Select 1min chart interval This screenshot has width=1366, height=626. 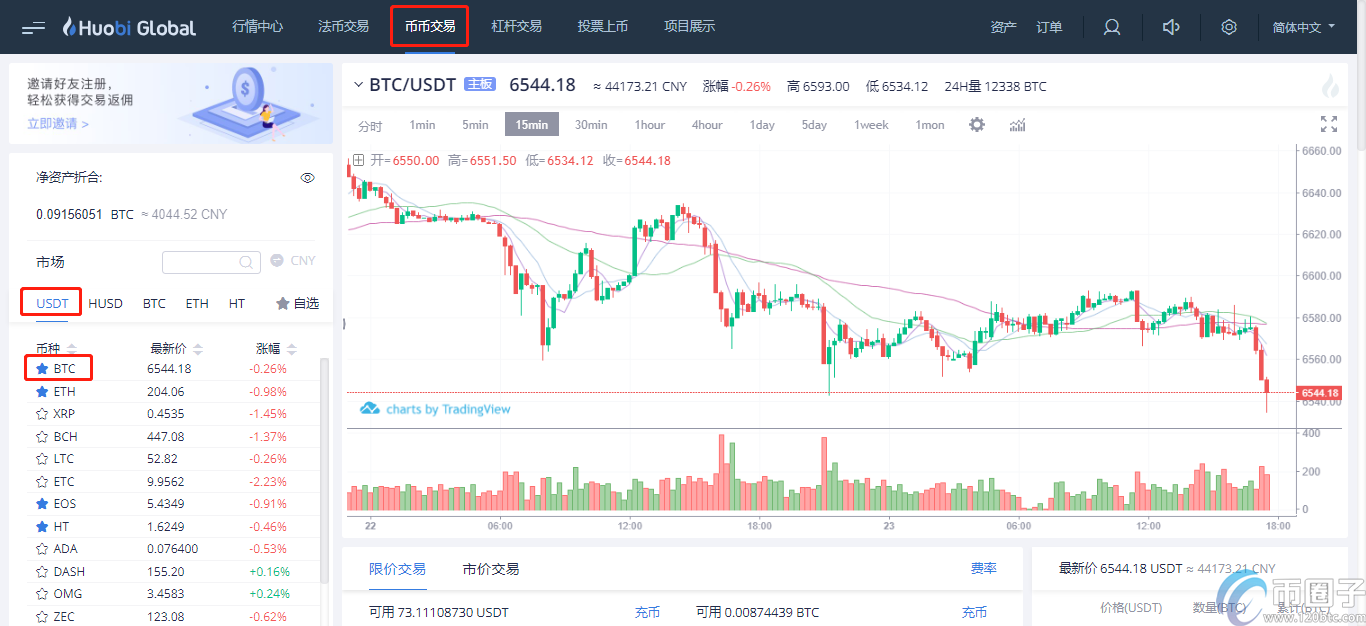click(422, 125)
